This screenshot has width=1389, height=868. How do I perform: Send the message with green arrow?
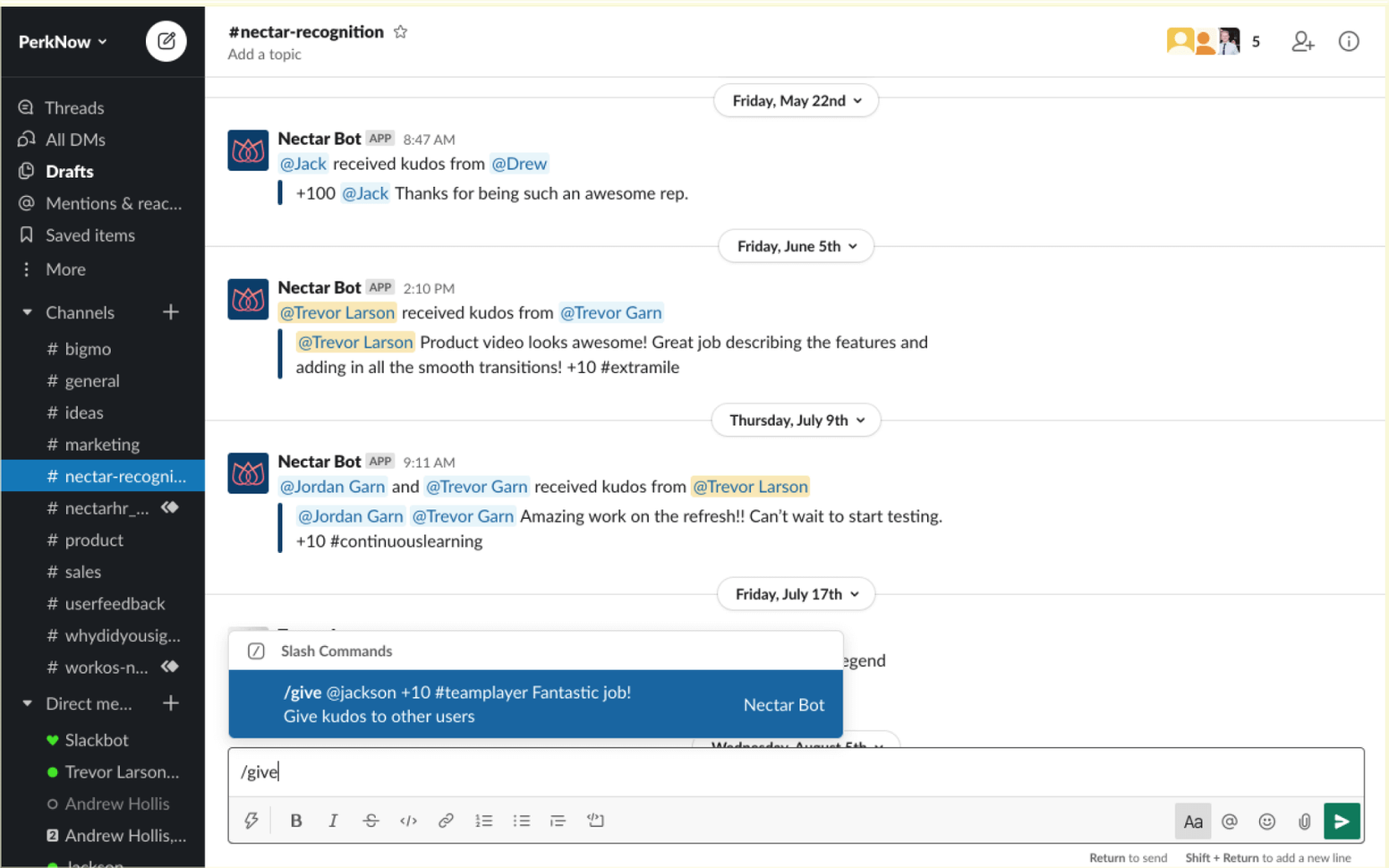(1342, 821)
